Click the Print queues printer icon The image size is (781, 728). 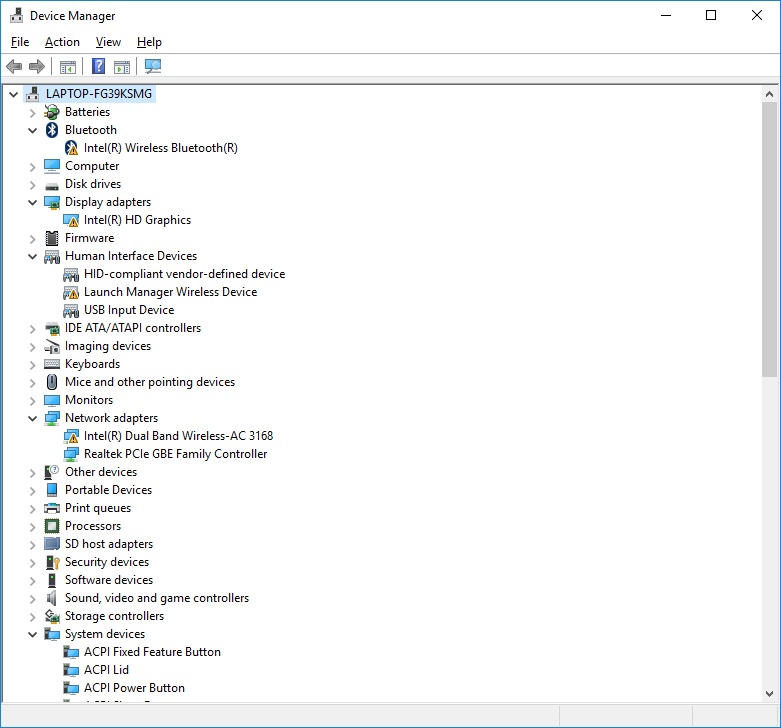52,508
